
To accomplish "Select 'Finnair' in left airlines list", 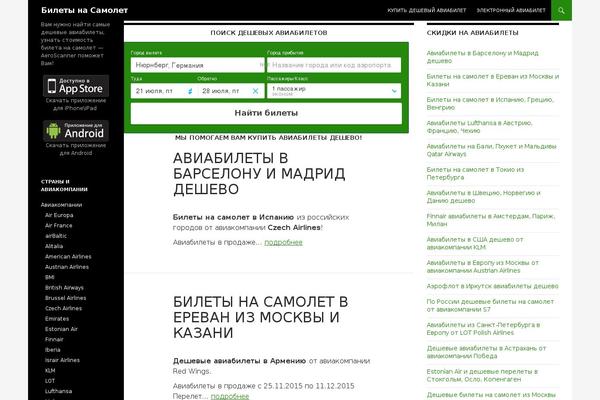I will pos(54,339).
